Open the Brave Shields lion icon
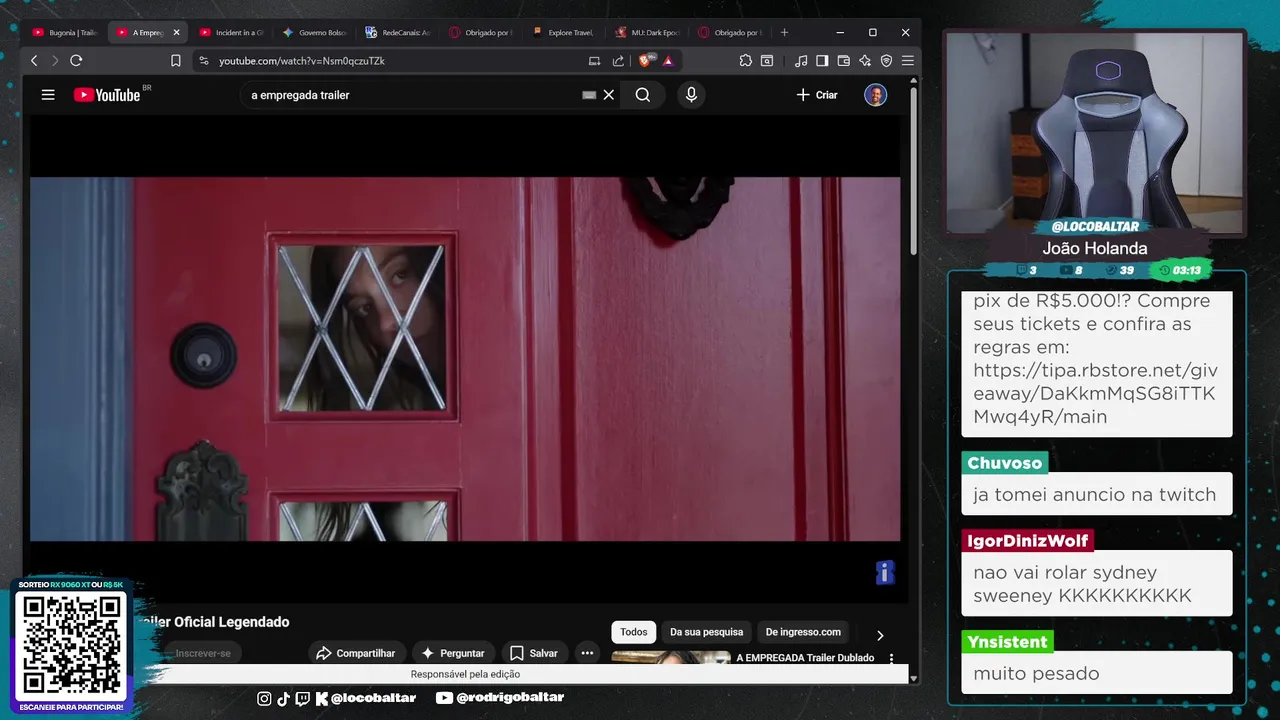 tap(646, 61)
